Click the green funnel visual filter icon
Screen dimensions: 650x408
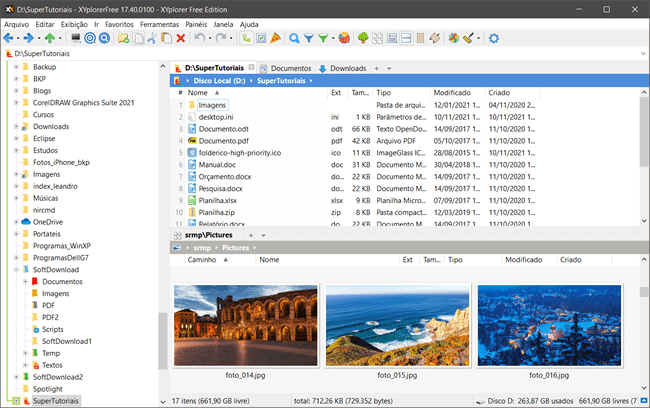coord(323,39)
